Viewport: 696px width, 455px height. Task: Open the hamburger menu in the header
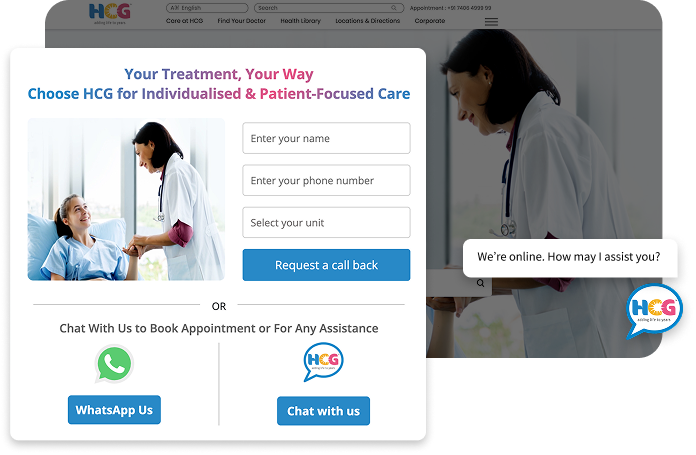tap(491, 22)
